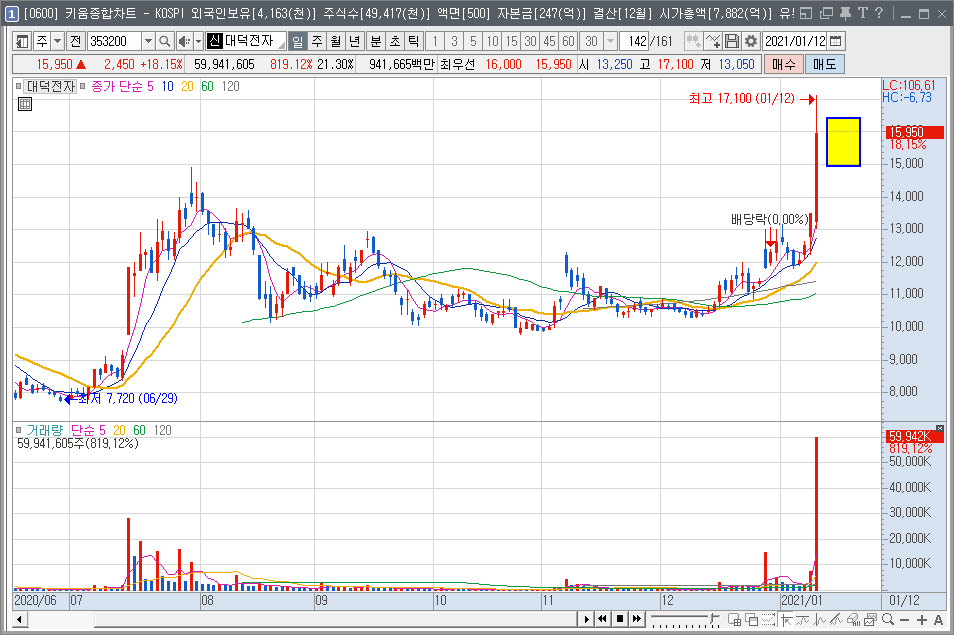Select the 15 interval preset
Image resolution: width=954 pixels, height=635 pixels.
pos(511,41)
